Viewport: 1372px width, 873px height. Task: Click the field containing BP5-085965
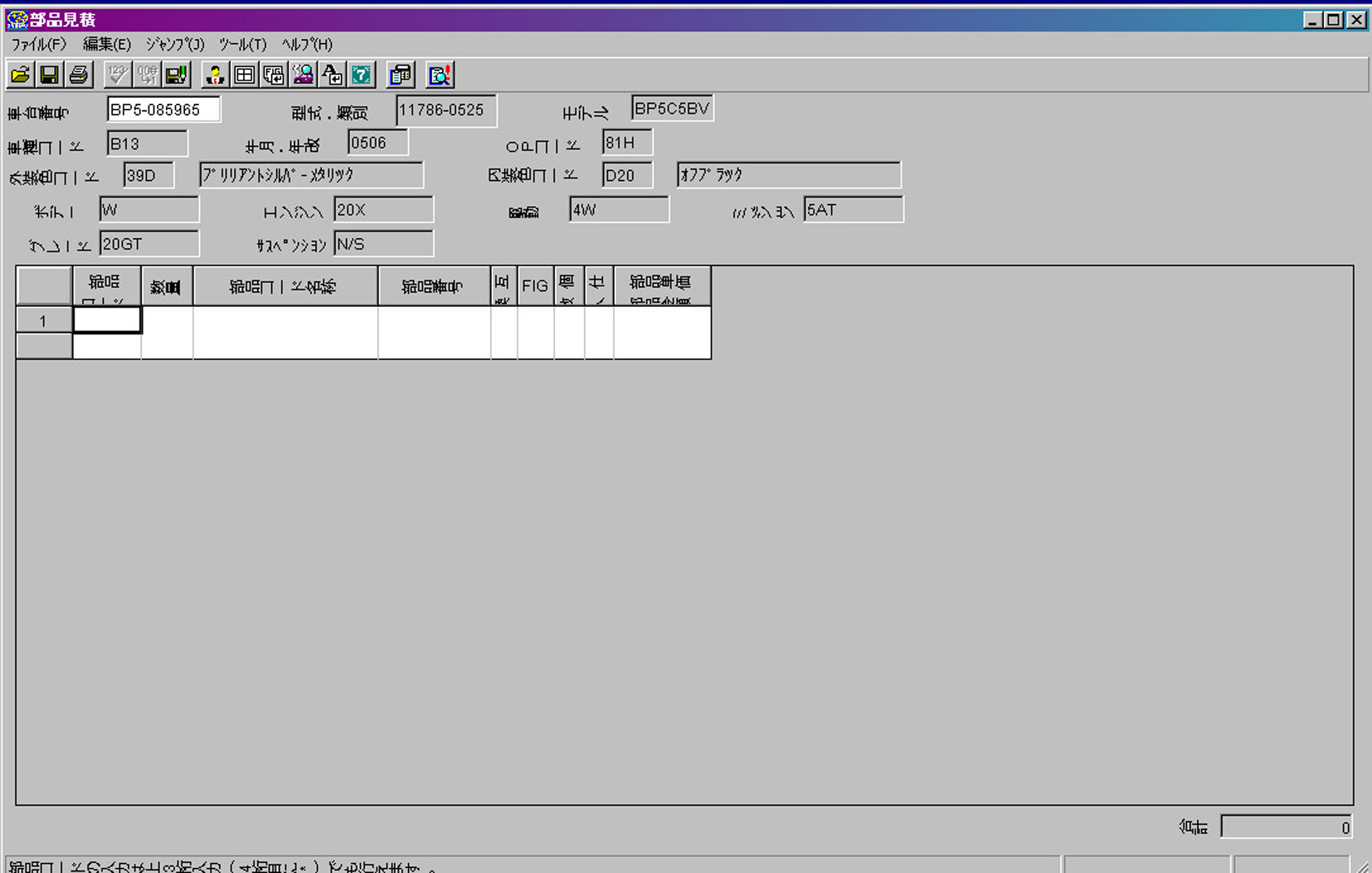[163, 110]
